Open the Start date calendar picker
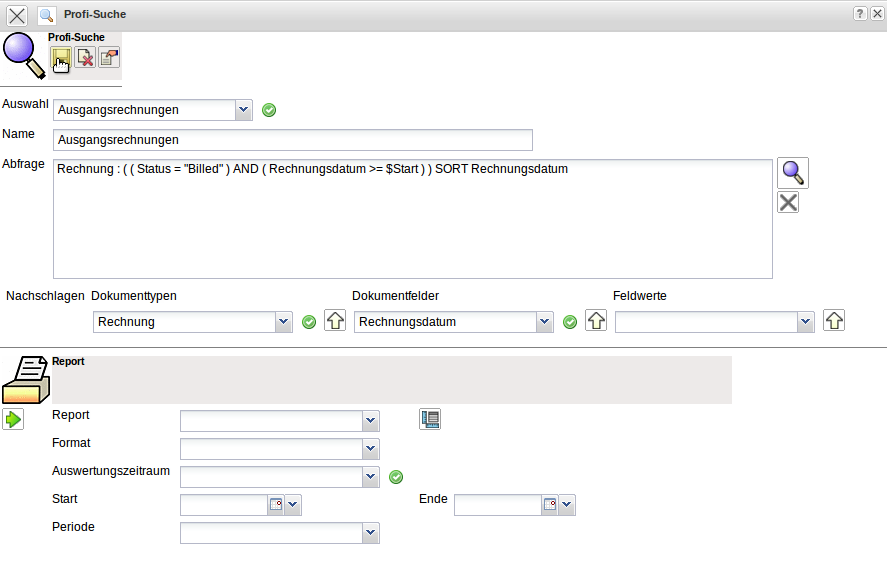The height and width of the screenshot is (565, 887). [x=275, y=505]
